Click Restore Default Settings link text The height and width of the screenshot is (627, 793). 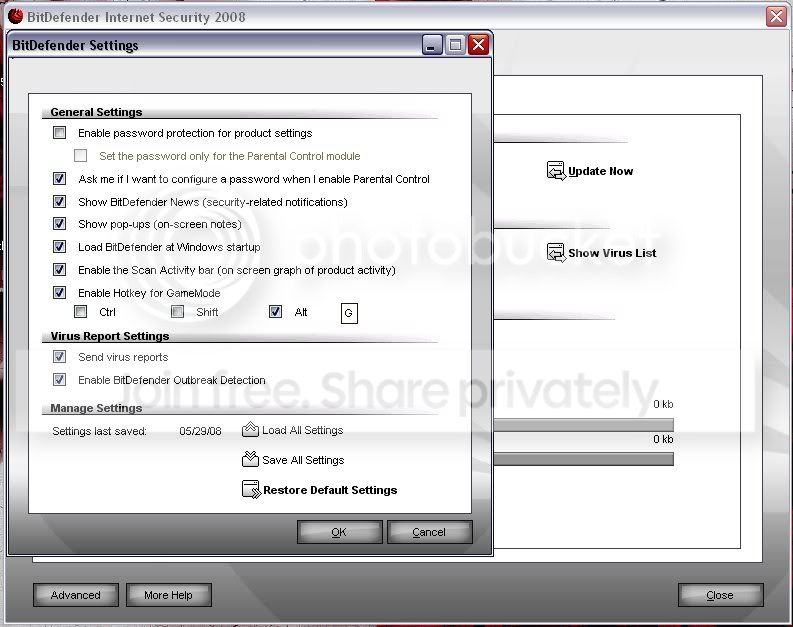[x=330, y=490]
